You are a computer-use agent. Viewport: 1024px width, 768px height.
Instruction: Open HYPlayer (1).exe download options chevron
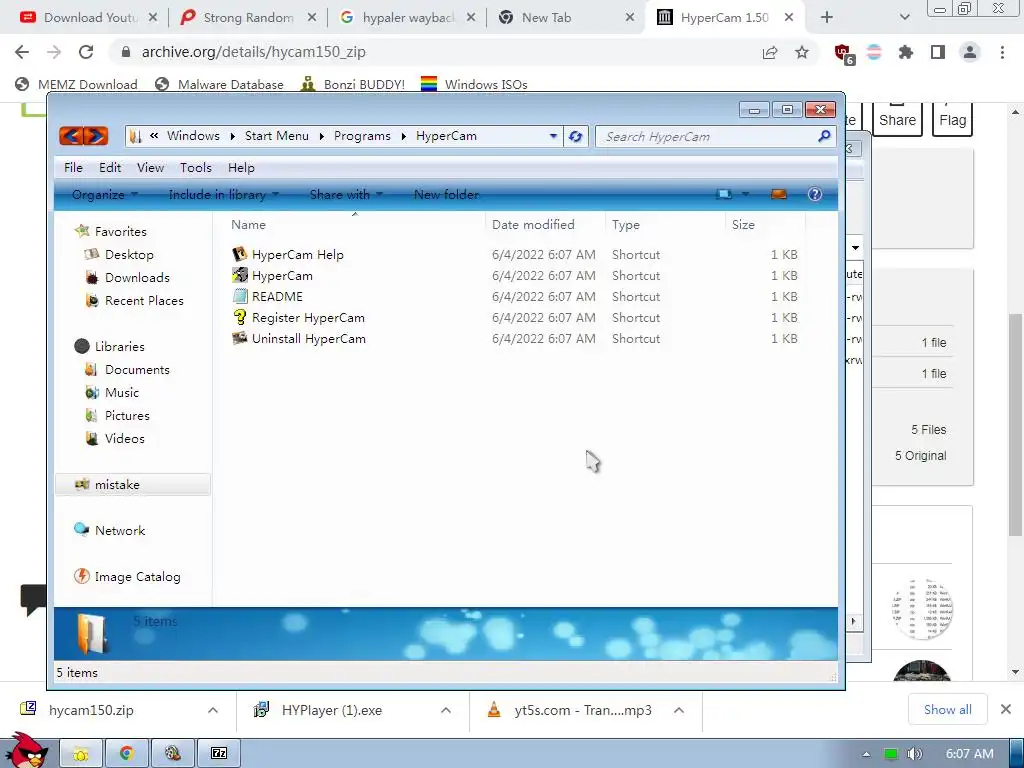click(x=445, y=710)
